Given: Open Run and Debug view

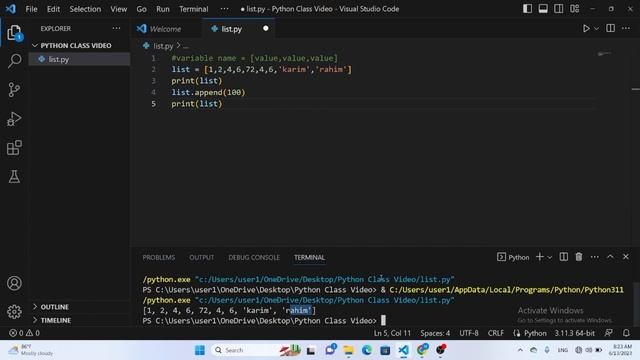Looking at the screenshot, I should (14, 119).
